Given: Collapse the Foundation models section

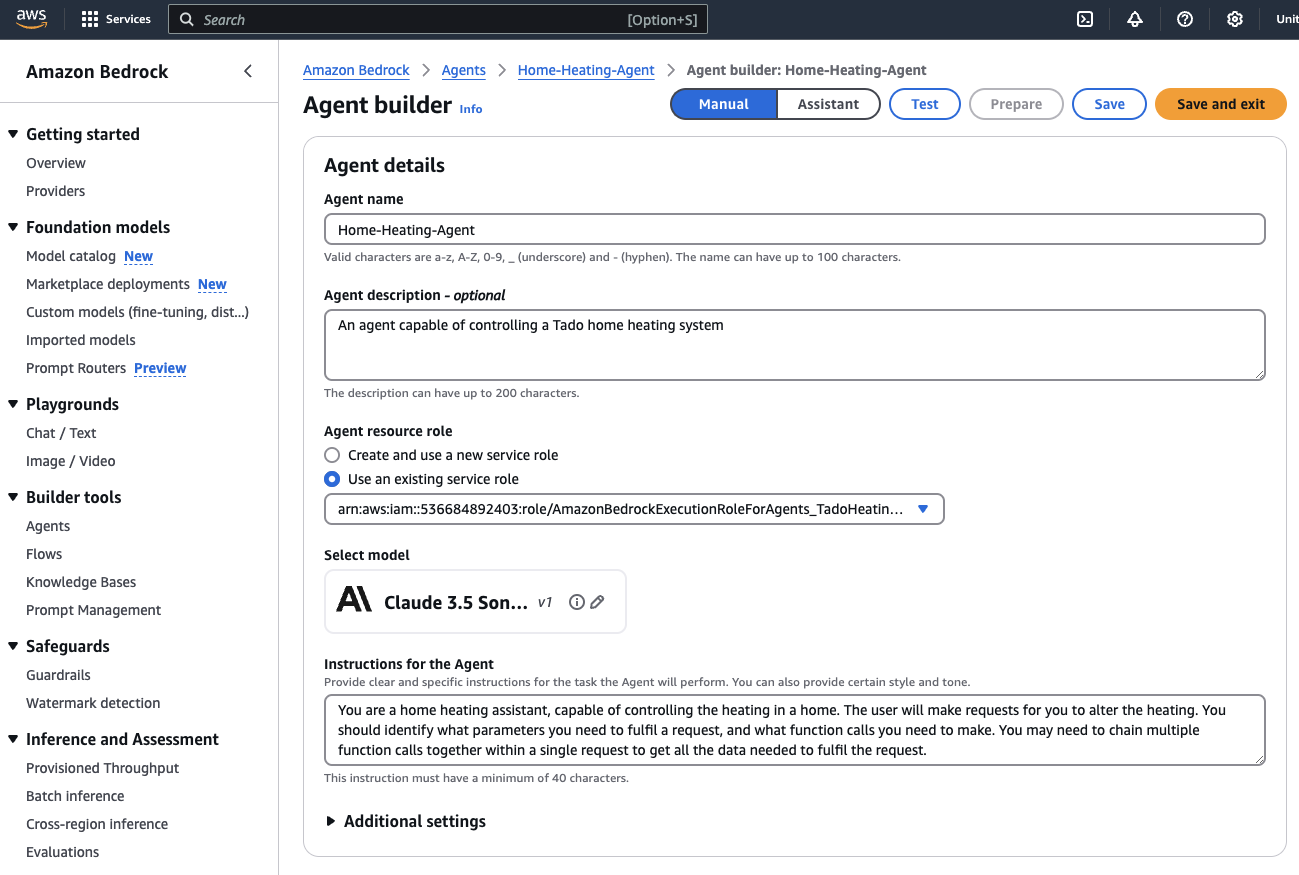Looking at the screenshot, I should (x=13, y=227).
